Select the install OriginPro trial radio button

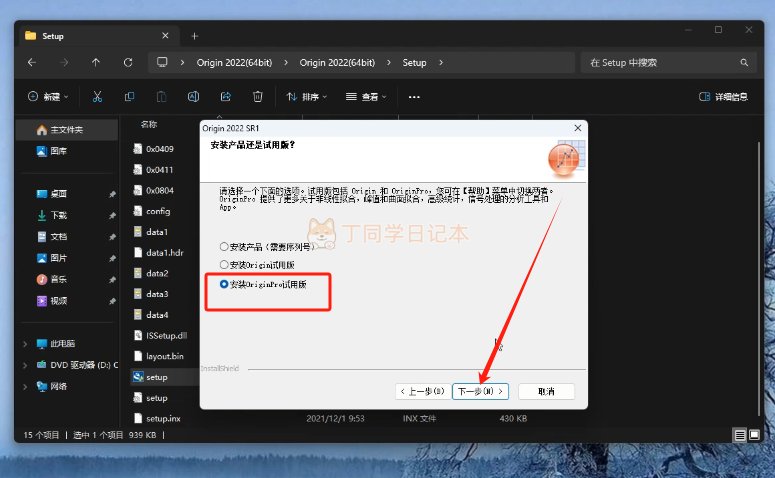point(224,285)
